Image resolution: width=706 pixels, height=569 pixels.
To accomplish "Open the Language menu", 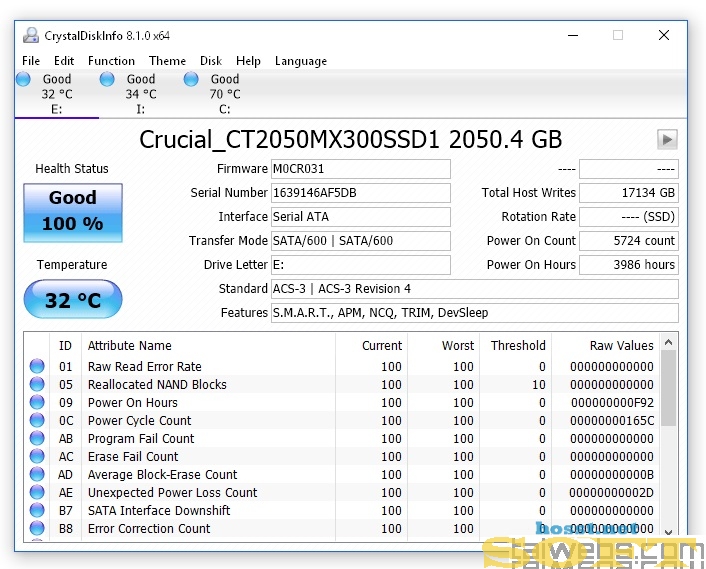I will pos(301,61).
